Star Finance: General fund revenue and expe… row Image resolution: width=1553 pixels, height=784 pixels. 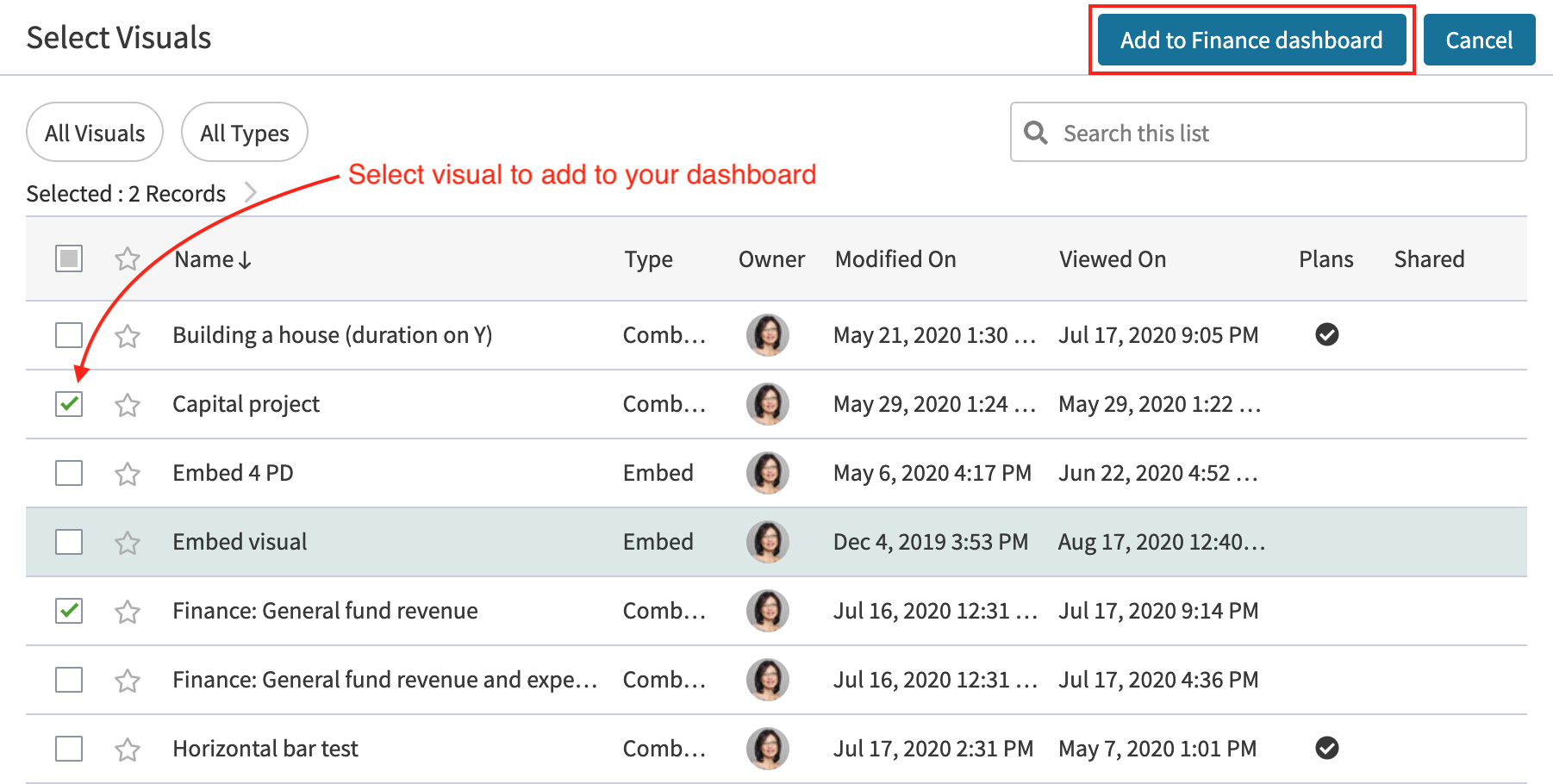click(x=128, y=680)
